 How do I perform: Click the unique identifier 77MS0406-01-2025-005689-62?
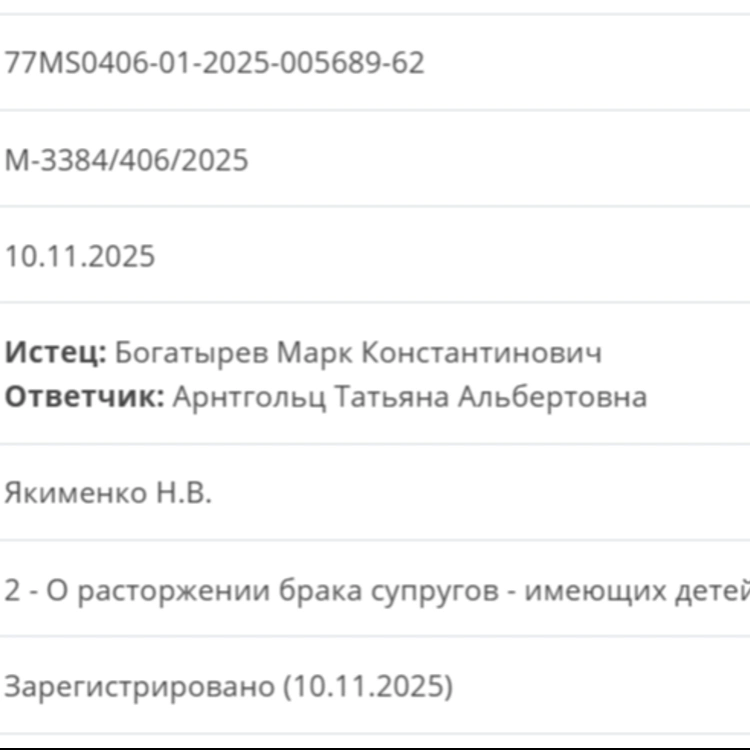[x=215, y=63]
